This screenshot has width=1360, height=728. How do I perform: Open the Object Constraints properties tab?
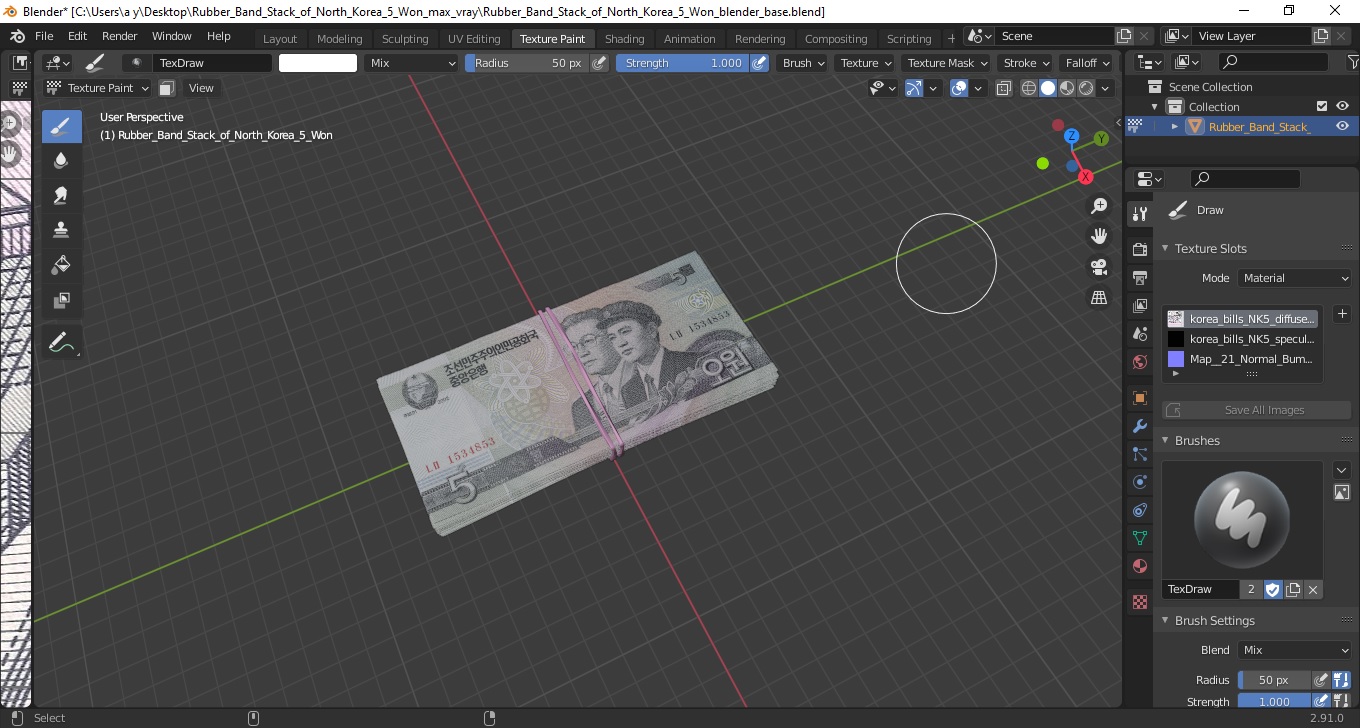coord(1139,510)
